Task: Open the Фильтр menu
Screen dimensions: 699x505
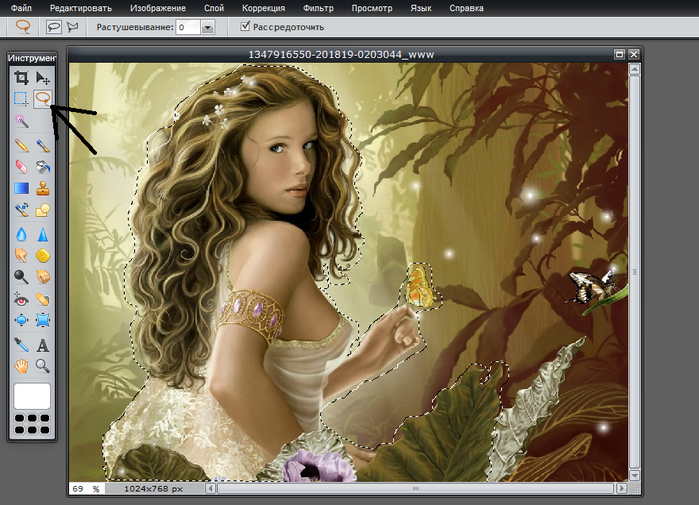Action: point(318,8)
